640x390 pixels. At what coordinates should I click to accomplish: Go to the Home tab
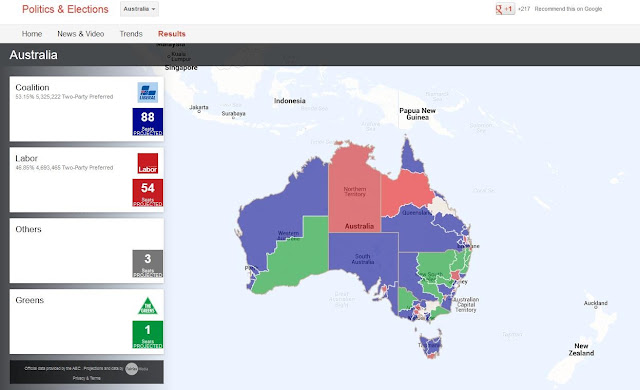[32, 34]
